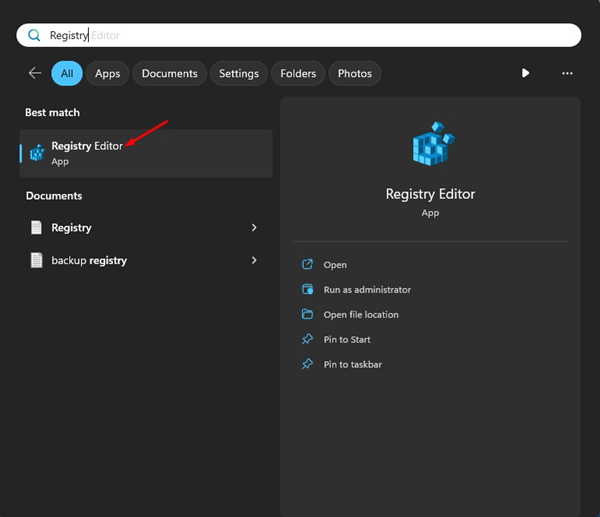The width and height of the screenshot is (600, 517).
Task: Click the play icon beside the filters
Action: pos(526,73)
